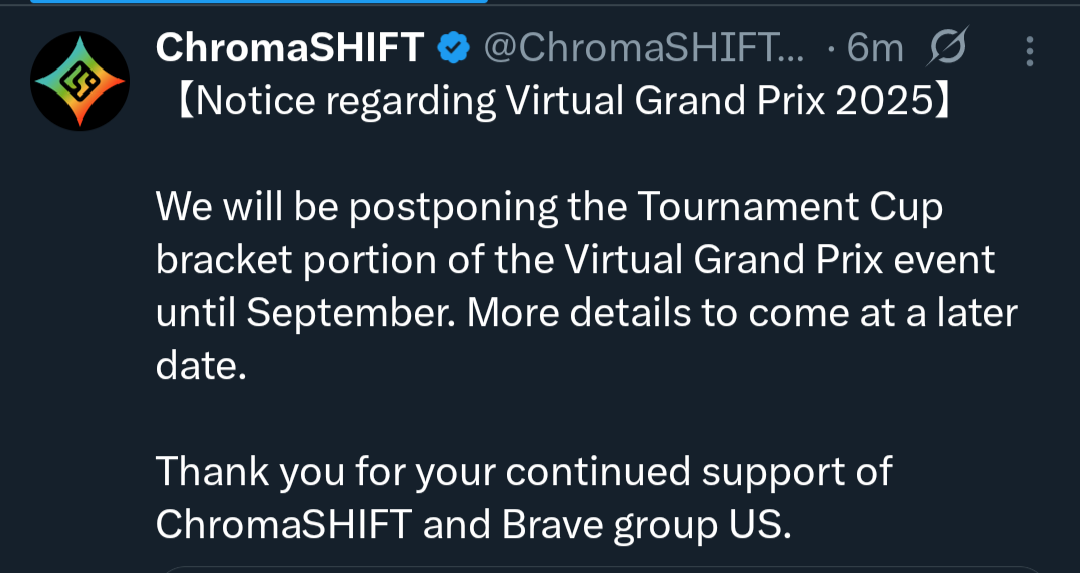Click 'Thank you for your continued support' line
The width and height of the screenshot is (1080, 573).
point(524,472)
